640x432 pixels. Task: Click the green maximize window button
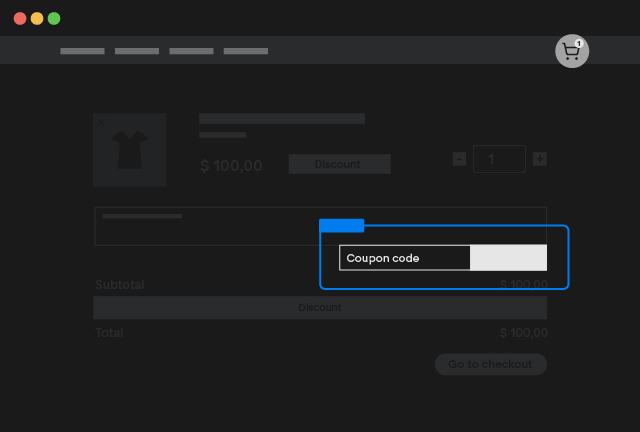coord(54,18)
